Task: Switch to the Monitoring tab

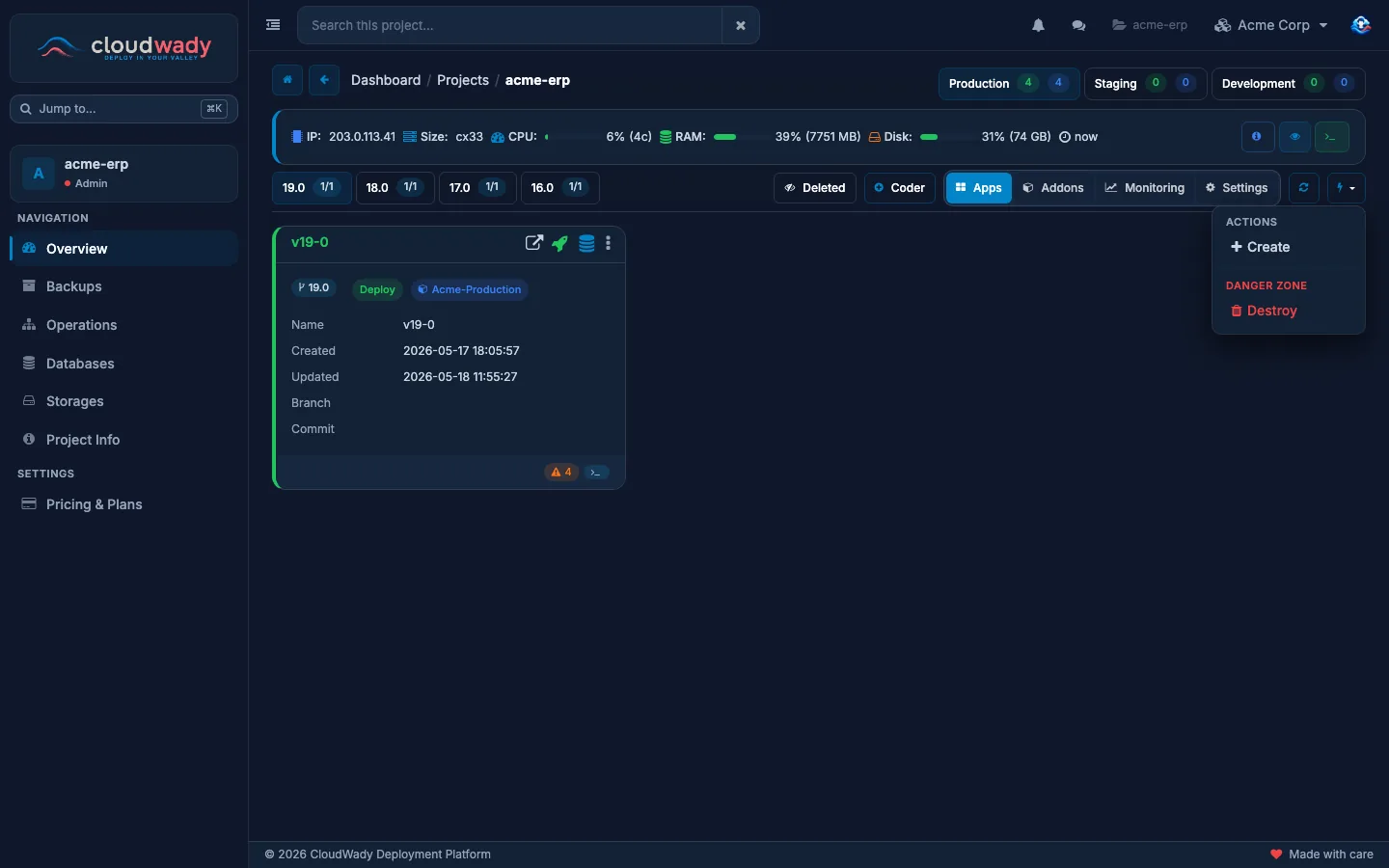Action: click(x=1145, y=188)
